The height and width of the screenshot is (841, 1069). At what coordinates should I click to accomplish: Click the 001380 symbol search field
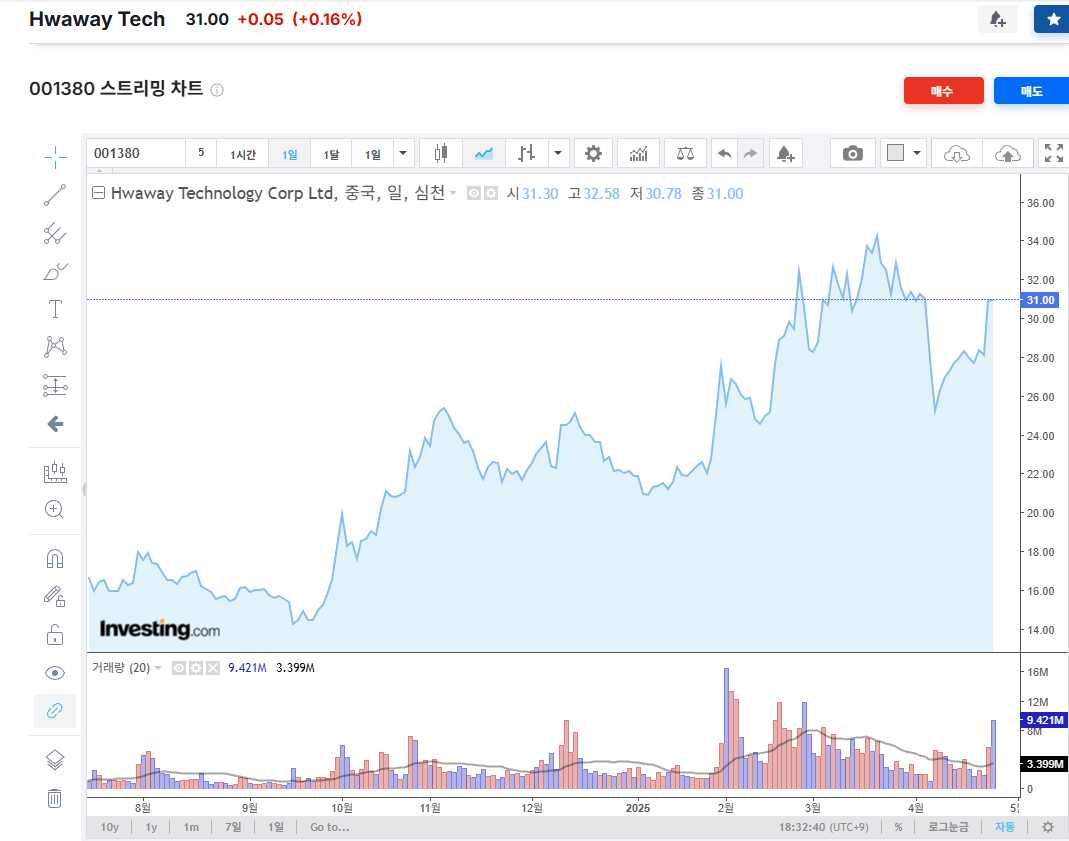(136, 153)
